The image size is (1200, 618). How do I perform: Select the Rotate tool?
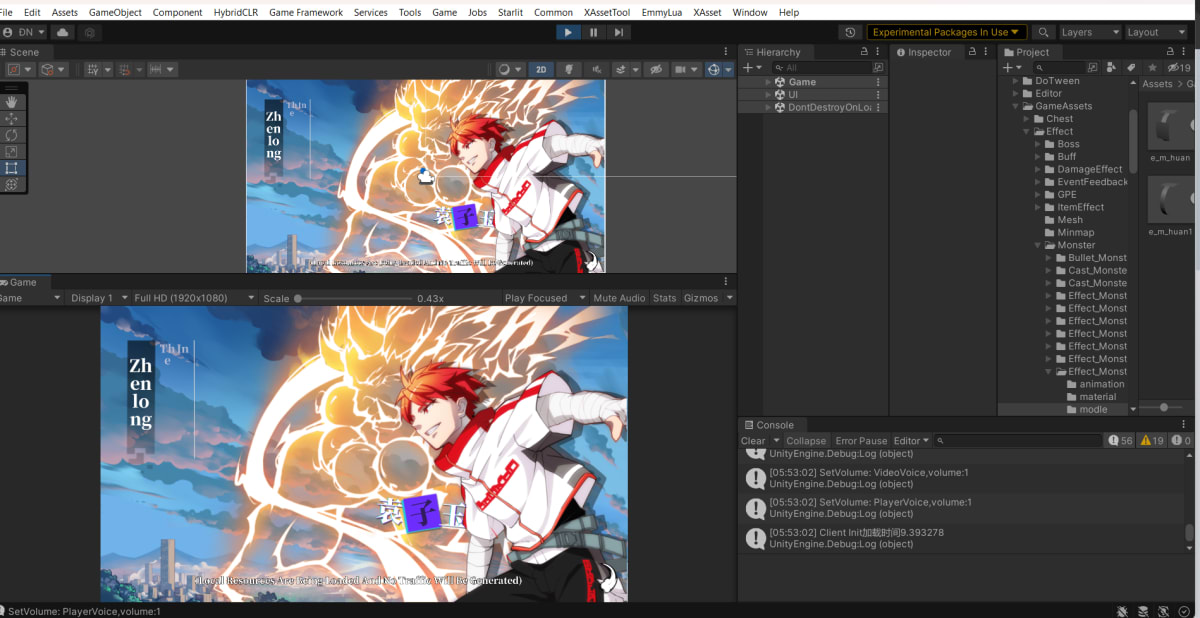[x=12, y=135]
